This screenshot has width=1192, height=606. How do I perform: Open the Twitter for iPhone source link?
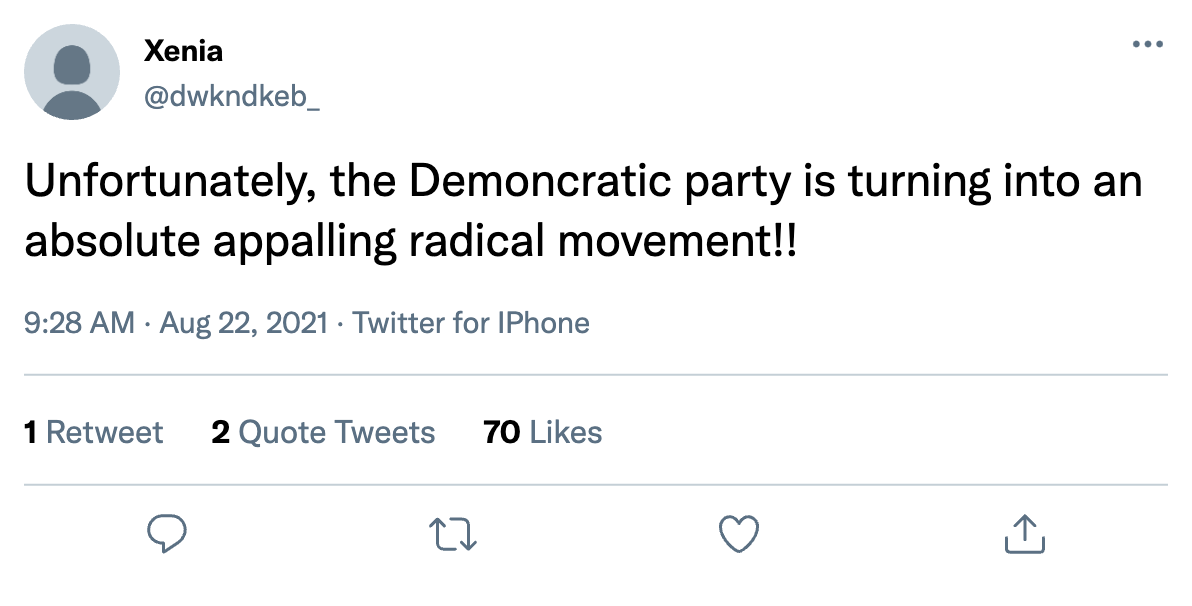click(x=471, y=323)
